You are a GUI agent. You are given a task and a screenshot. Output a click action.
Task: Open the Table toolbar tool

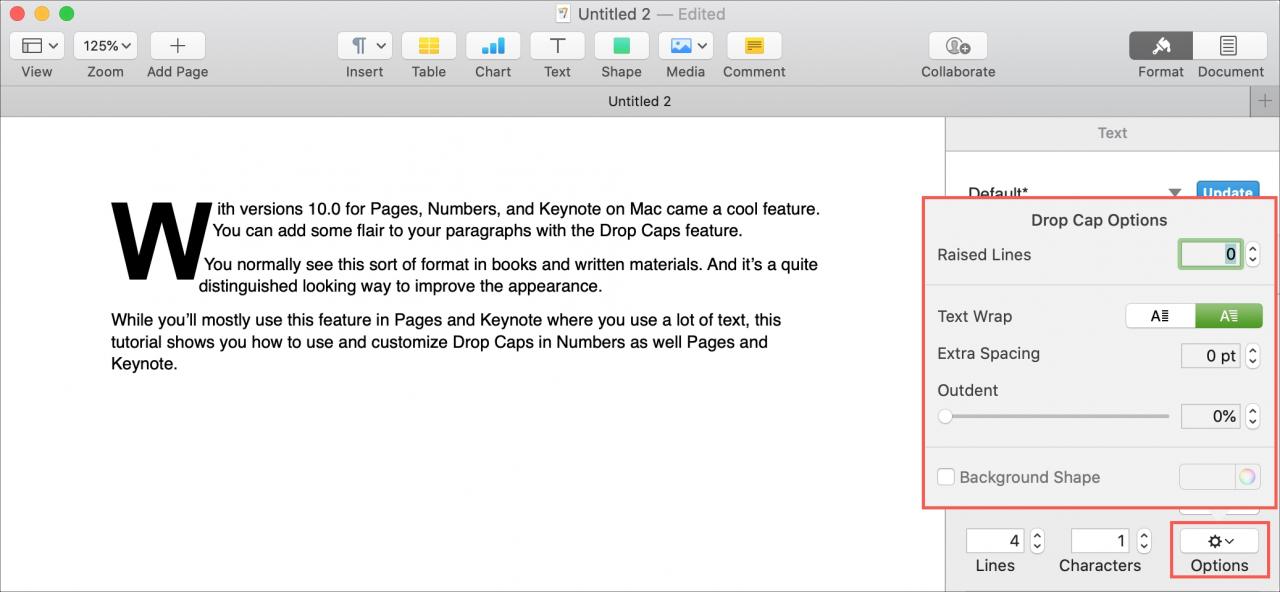(429, 46)
